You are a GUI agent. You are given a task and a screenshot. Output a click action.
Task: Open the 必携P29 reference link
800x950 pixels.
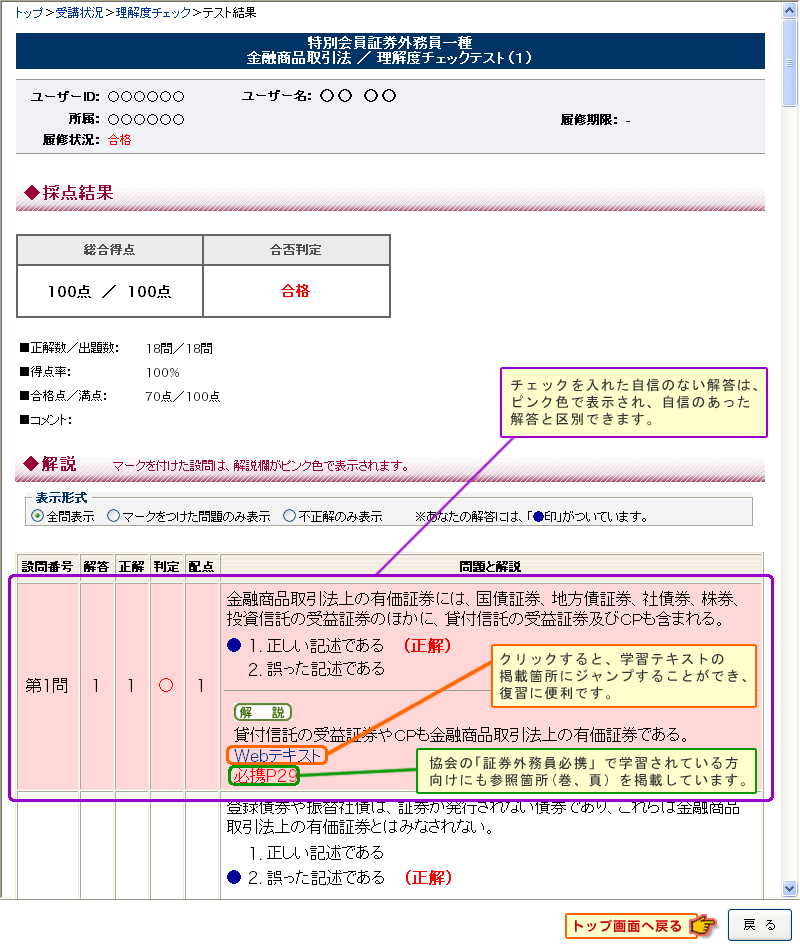tap(264, 775)
